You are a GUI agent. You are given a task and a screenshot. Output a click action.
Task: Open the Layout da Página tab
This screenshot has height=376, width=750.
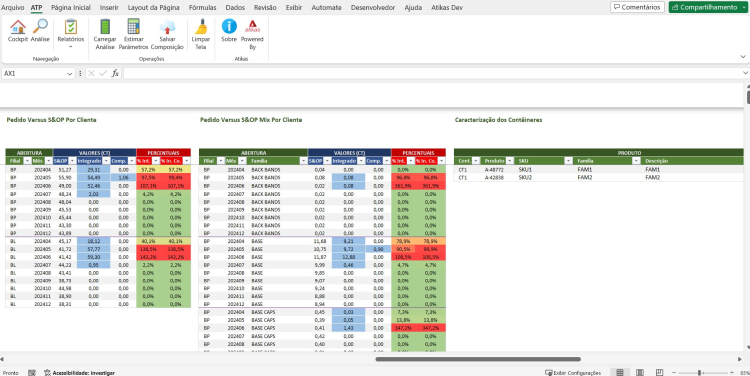[x=154, y=8]
